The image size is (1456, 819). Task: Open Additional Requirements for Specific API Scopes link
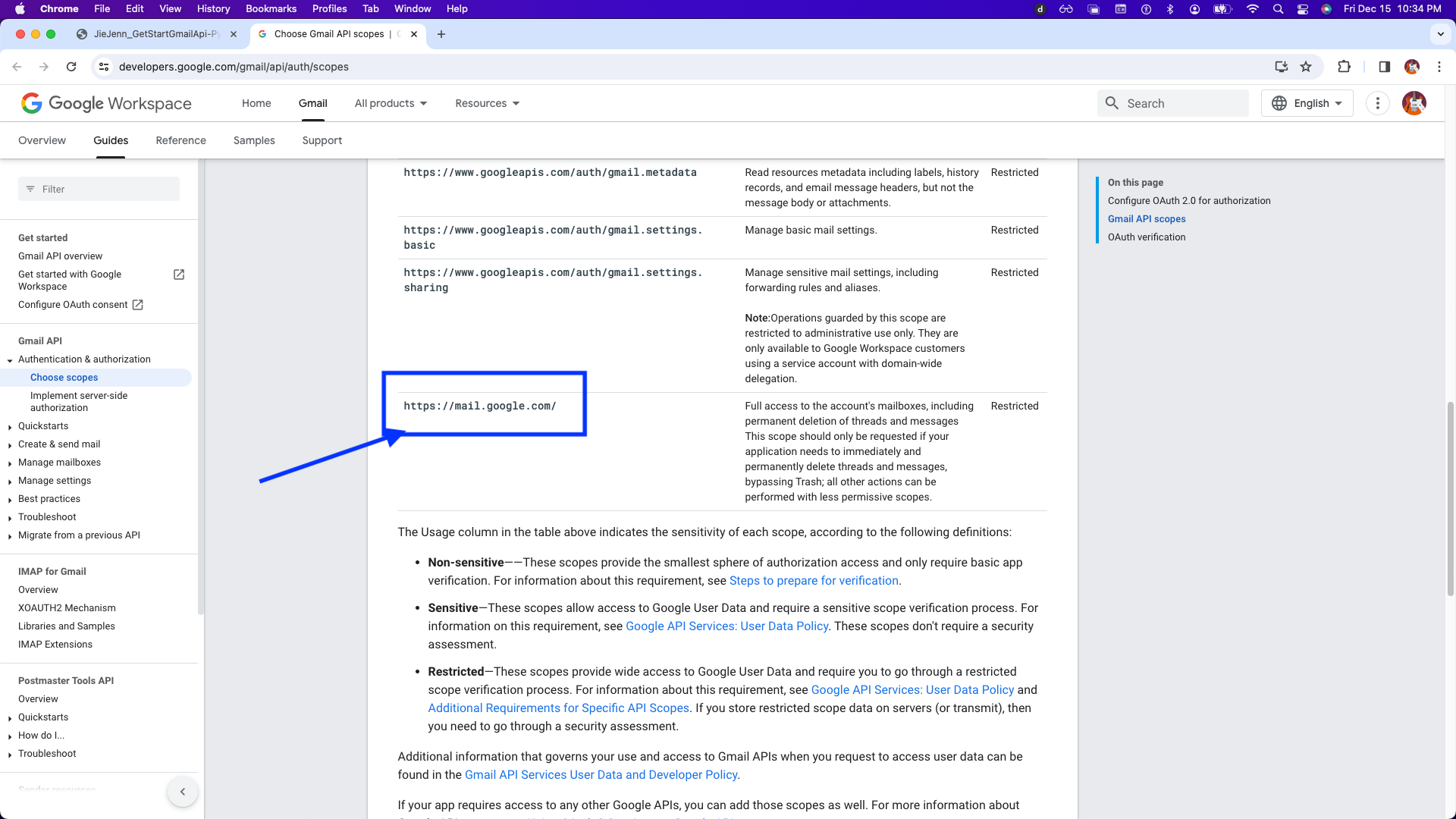[558, 708]
